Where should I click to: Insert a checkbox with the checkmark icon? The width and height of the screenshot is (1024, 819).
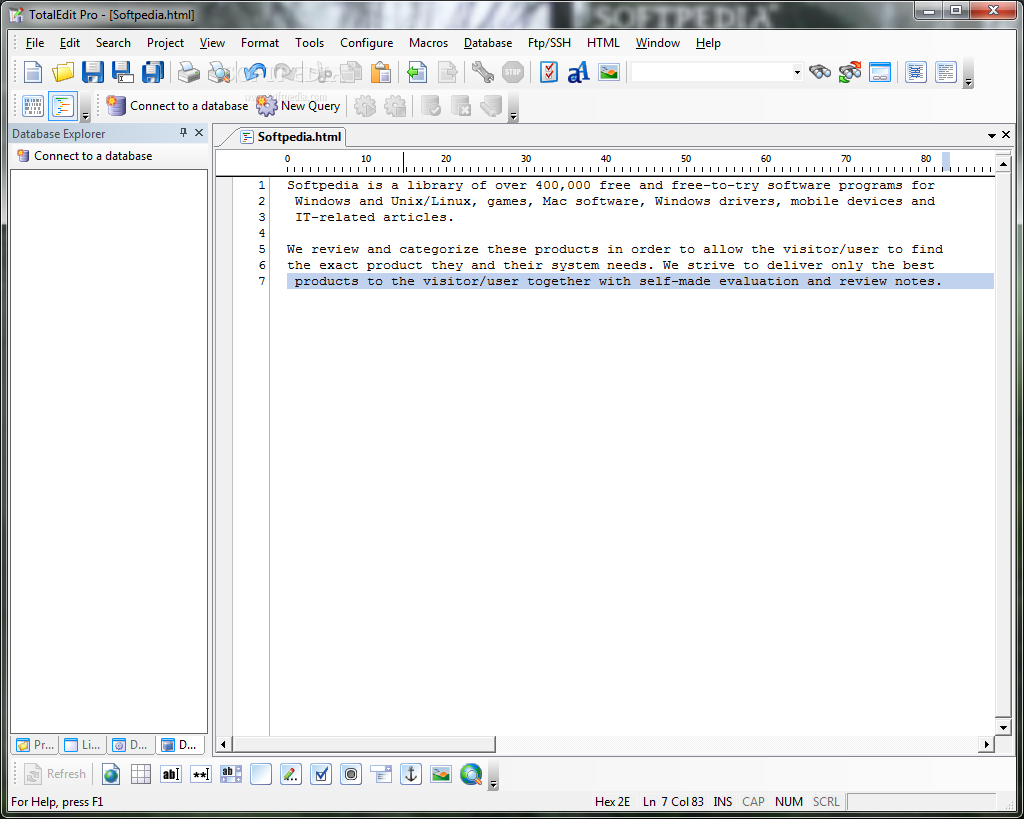(321, 774)
